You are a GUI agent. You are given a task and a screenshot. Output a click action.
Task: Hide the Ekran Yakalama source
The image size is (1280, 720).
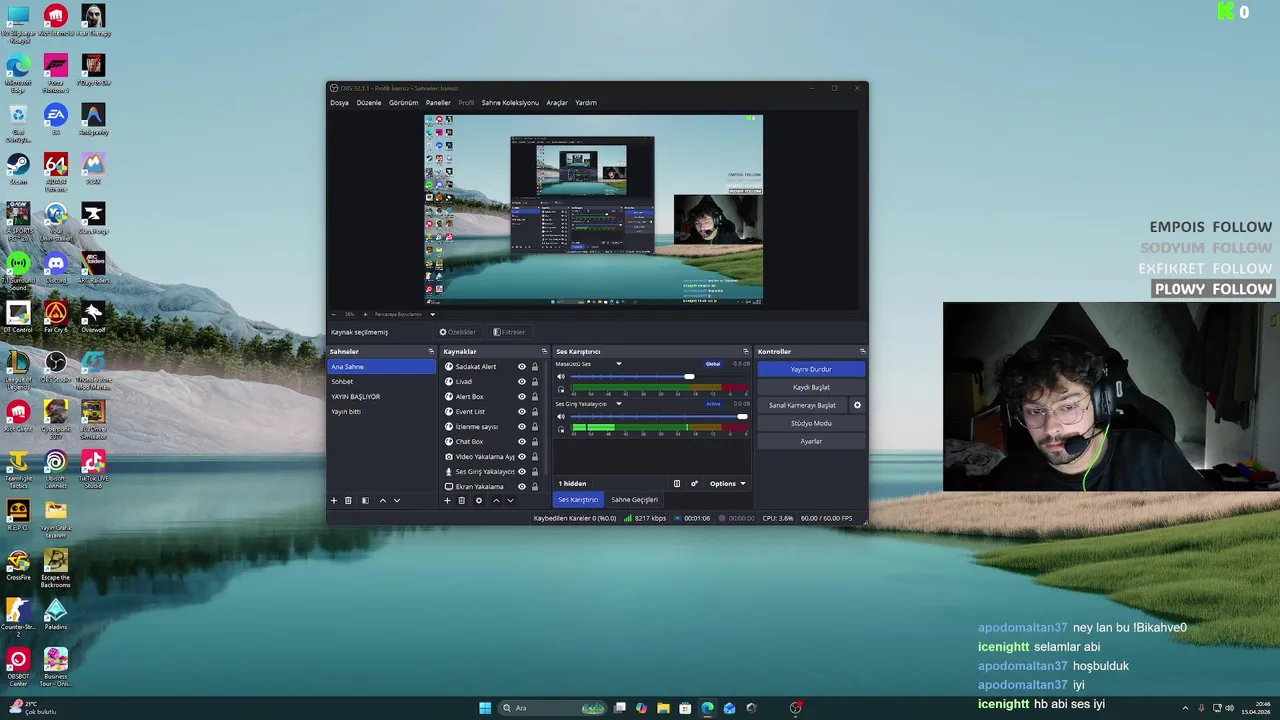coord(521,487)
